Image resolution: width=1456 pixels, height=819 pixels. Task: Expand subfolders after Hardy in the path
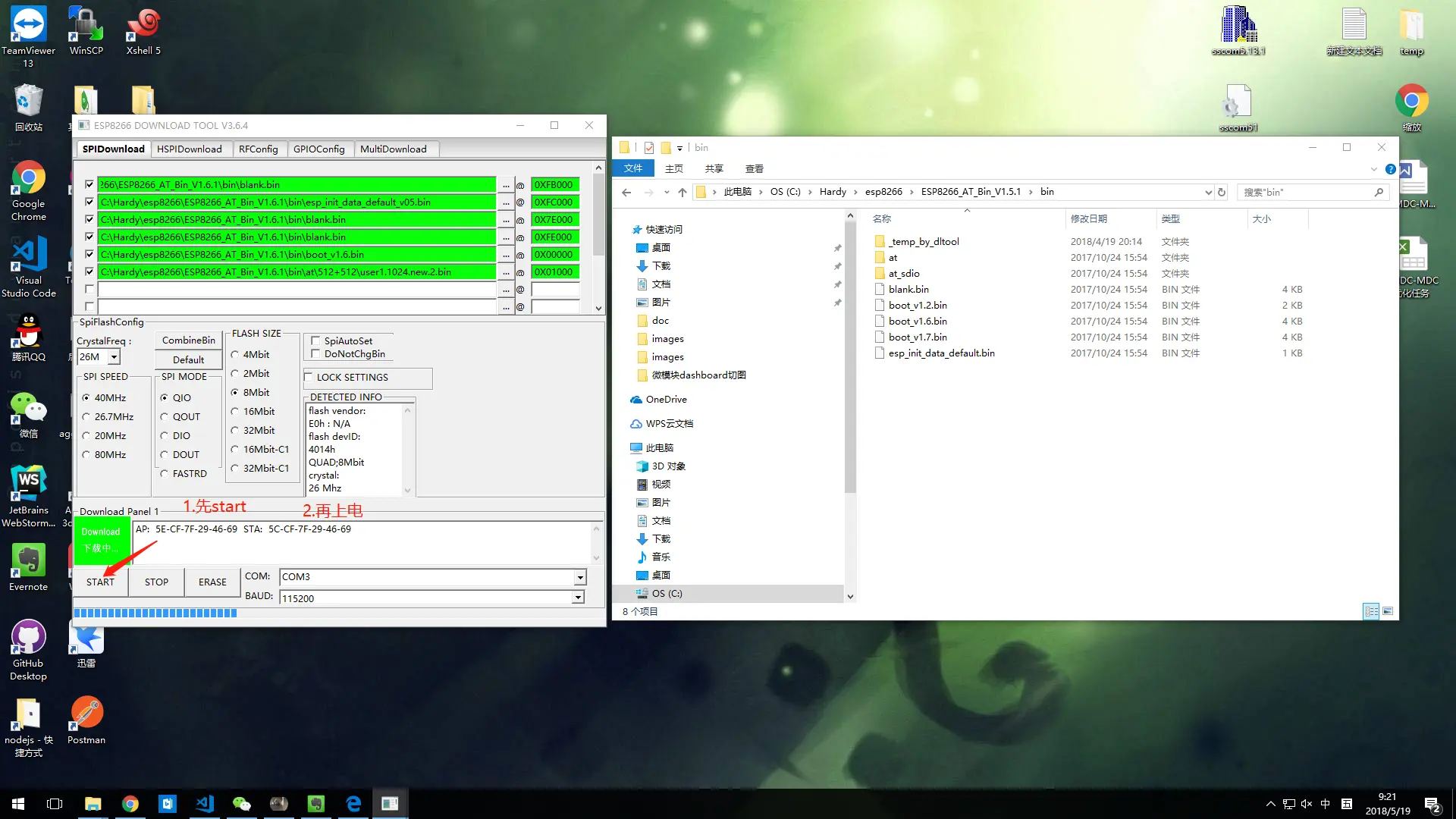[x=855, y=192]
